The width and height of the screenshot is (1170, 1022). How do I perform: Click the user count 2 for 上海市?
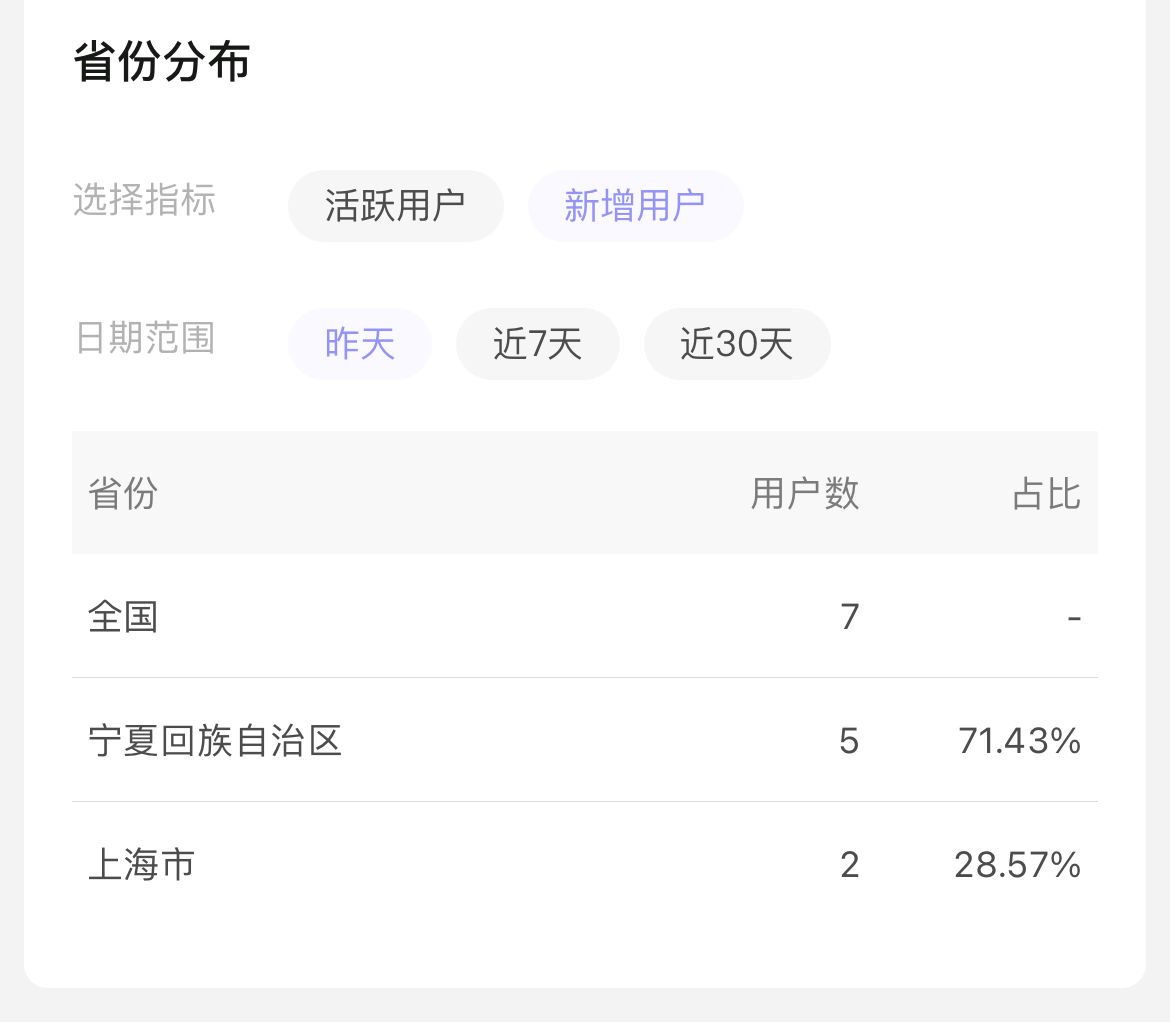pos(849,865)
